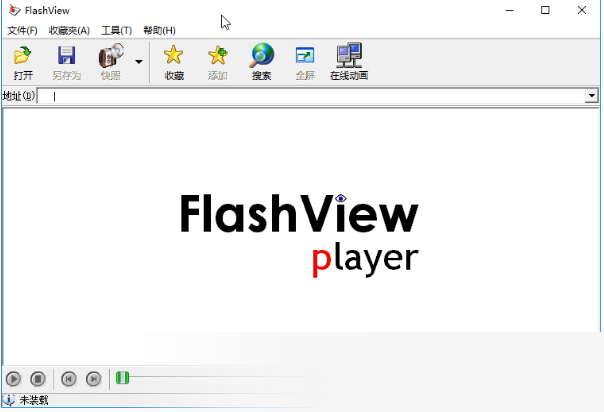Image resolution: width=604 pixels, height=412 pixels.
Task: Click the 快照 (Snapshot) camera icon
Action: pos(111,55)
